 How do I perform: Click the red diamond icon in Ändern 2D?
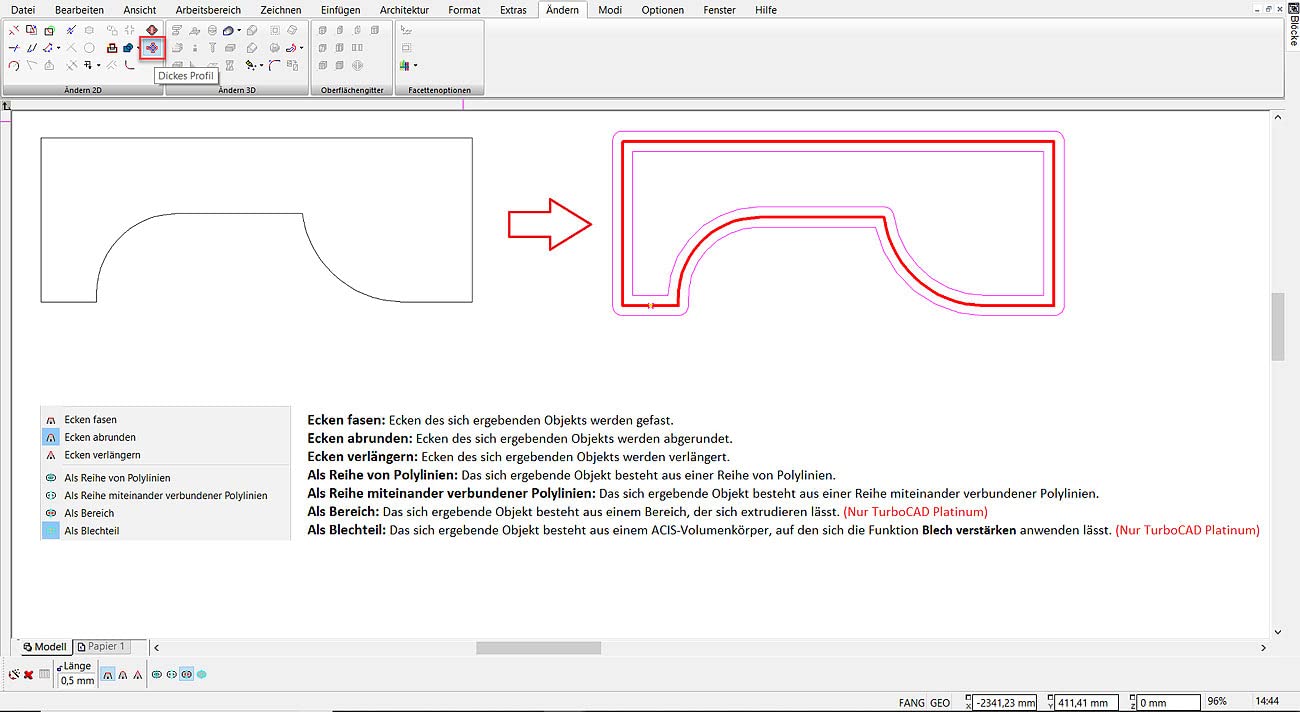tap(151, 29)
